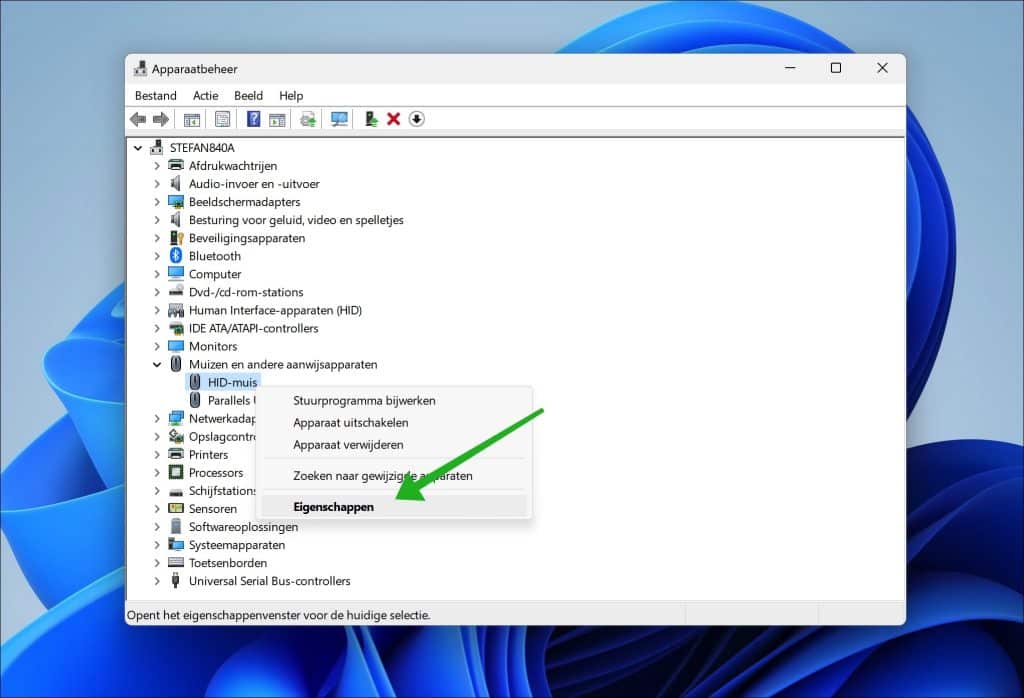Open the Actie menu
The height and width of the screenshot is (698, 1024).
[205, 96]
